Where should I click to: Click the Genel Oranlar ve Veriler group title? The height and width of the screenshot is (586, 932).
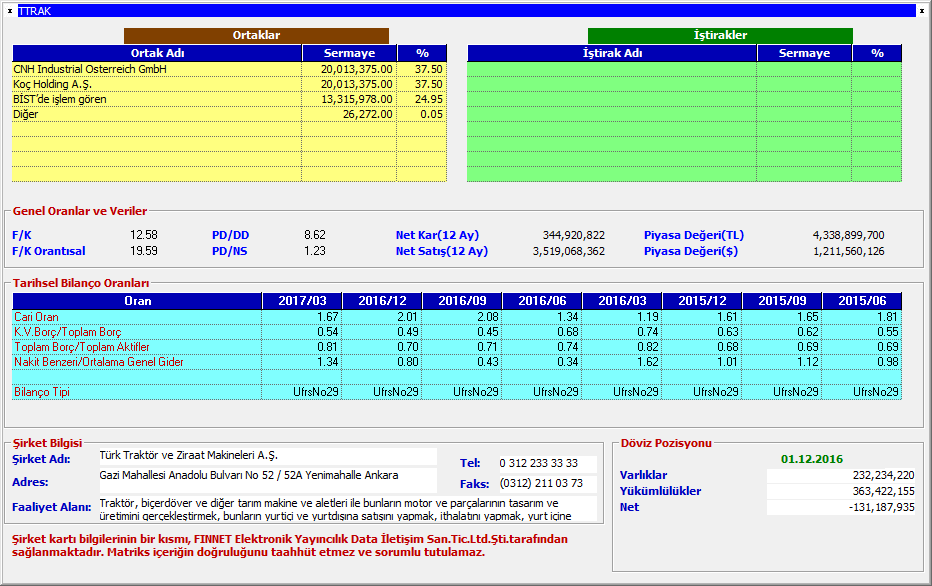coord(80,211)
